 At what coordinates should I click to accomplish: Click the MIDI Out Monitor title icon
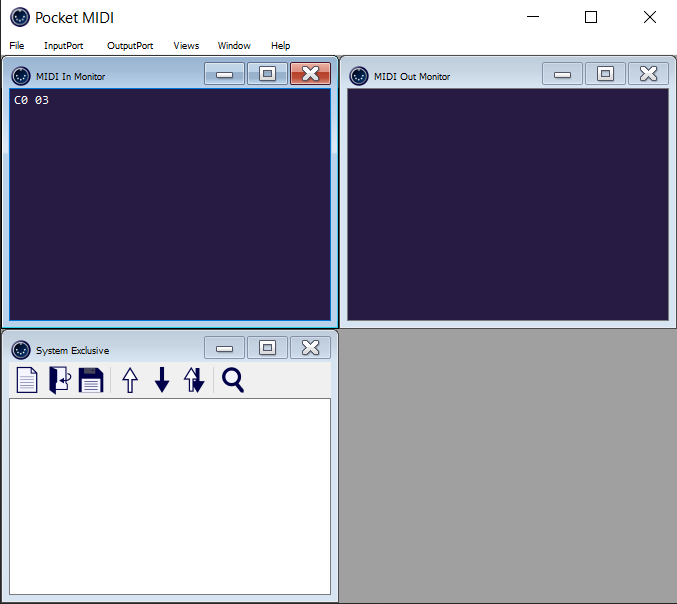pyautogui.click(x=358, y=76)
